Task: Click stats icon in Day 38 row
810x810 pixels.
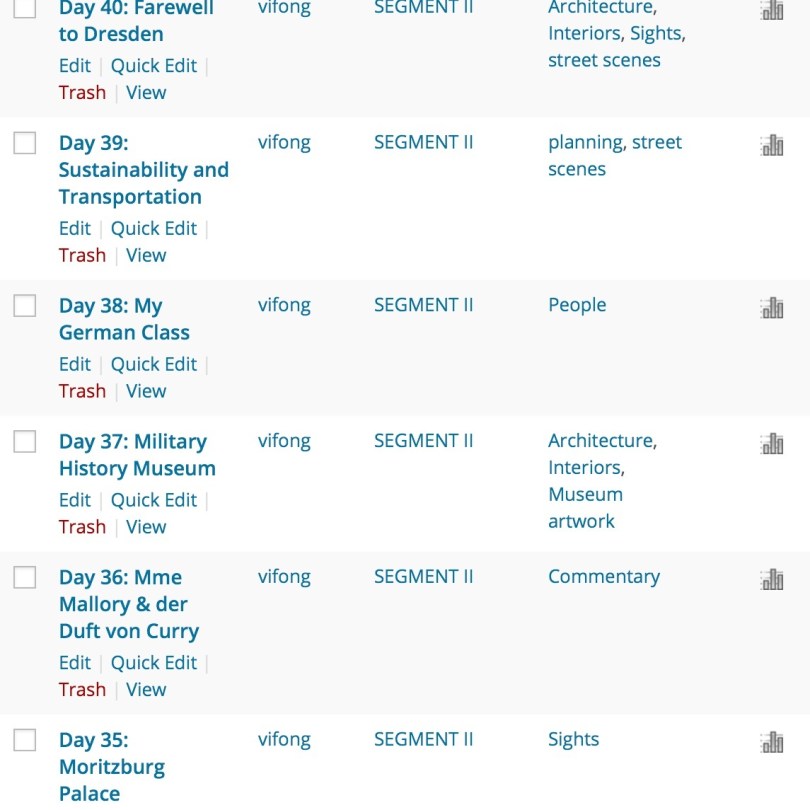Action: click(771, 308)
